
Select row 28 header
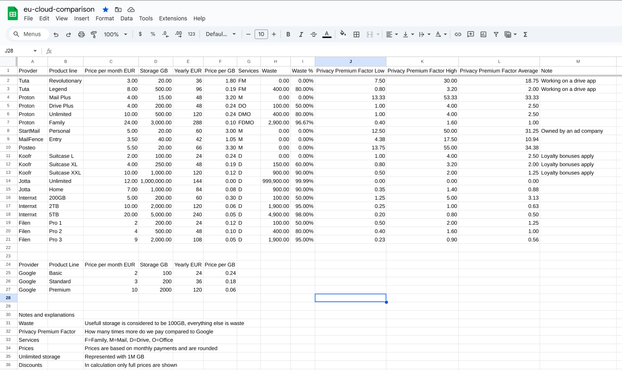[x=8, y=298]
